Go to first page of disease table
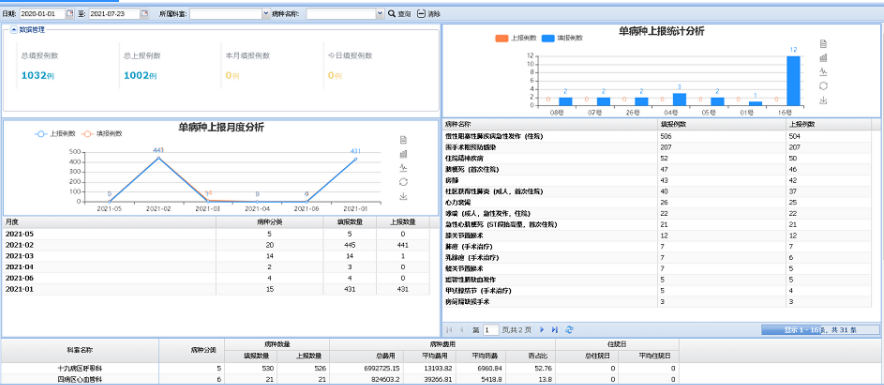The height and width of the screenshot is (385, 884). [449, 330]
